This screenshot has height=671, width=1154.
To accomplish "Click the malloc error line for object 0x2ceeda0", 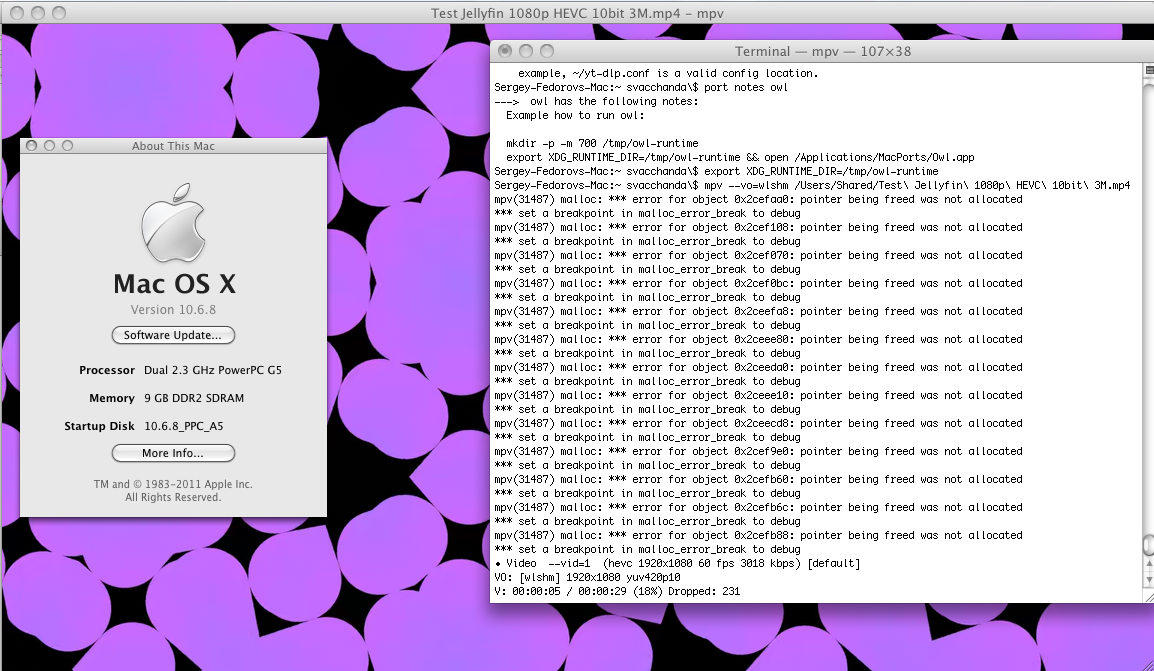I will 758,367.
